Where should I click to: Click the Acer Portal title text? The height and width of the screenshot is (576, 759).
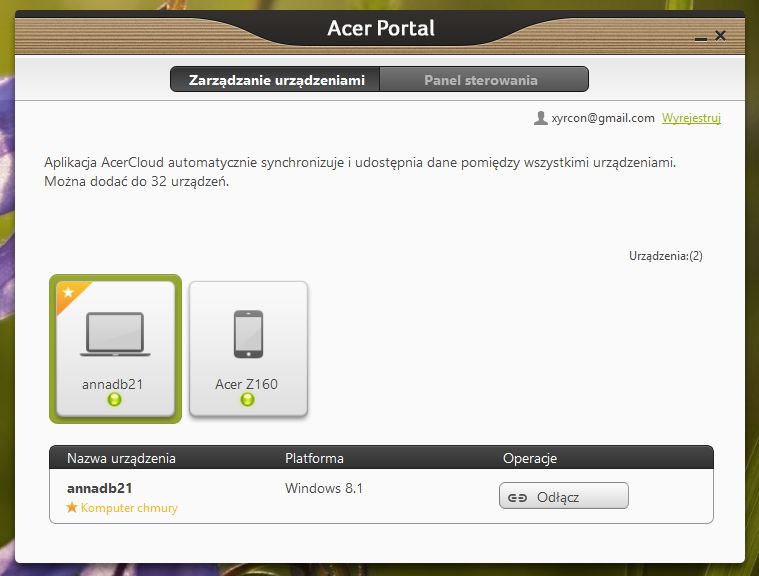pos(381,28)
